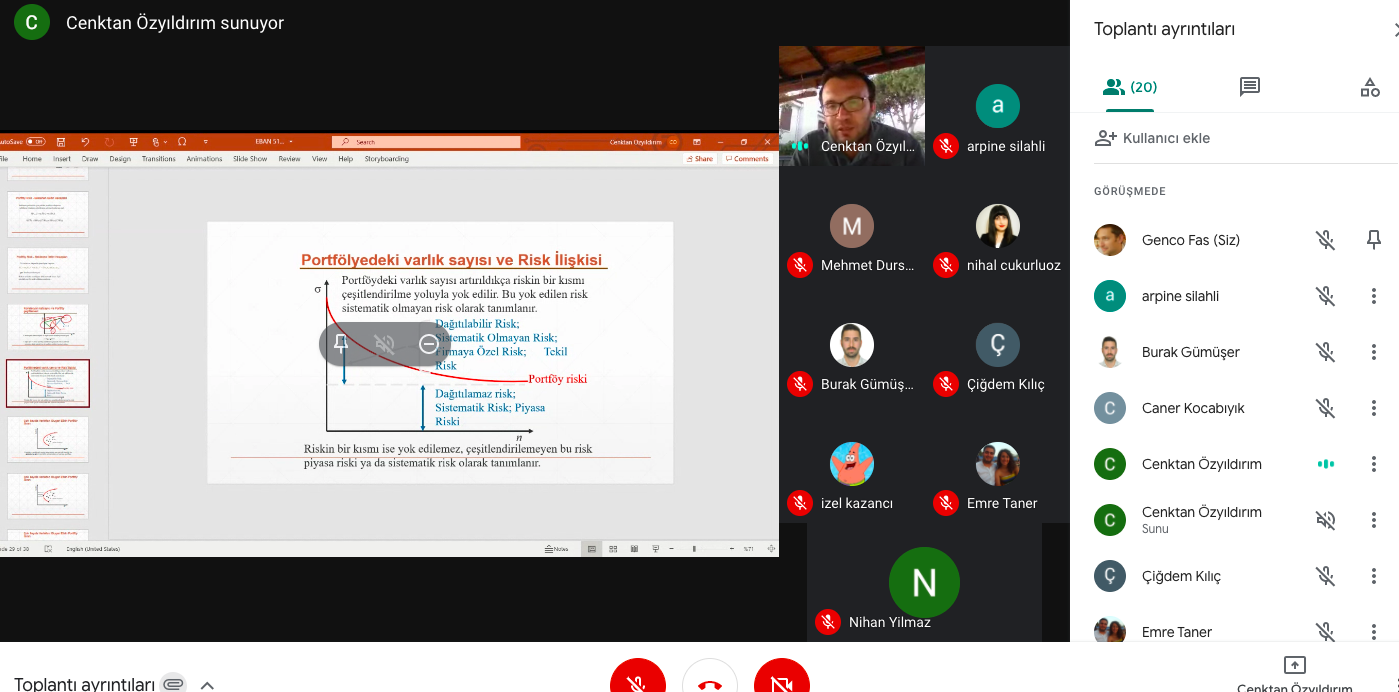This screenshot has width=1399, height=692.
Task: Switch to the participants (20) tab
Action: pyautogui.click(x=1129, y=87)
